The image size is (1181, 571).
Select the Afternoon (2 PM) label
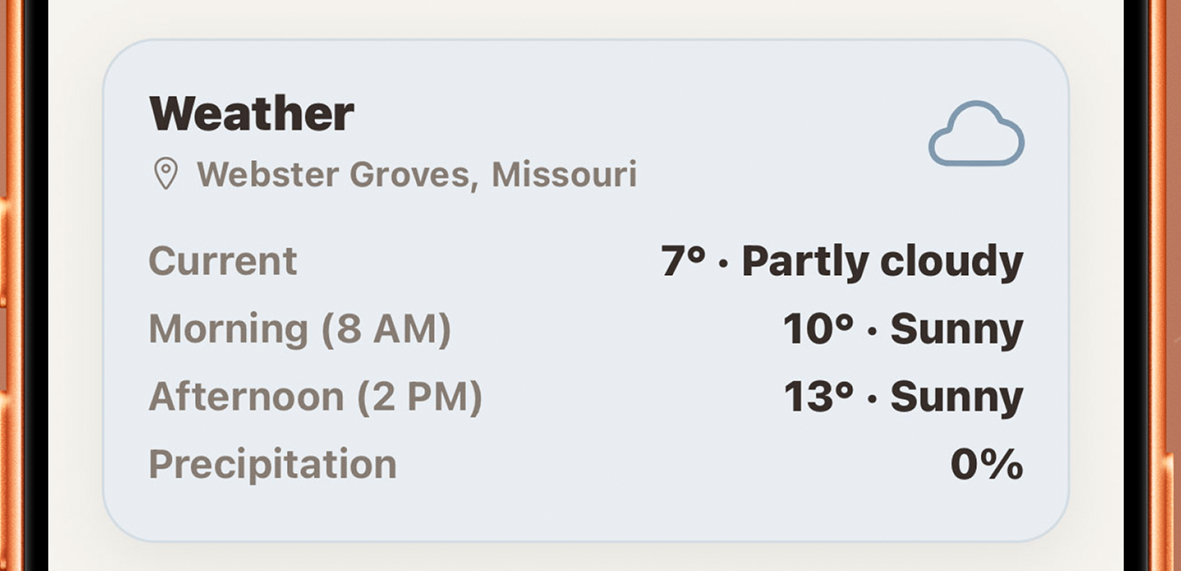click(x=315, y=397)
